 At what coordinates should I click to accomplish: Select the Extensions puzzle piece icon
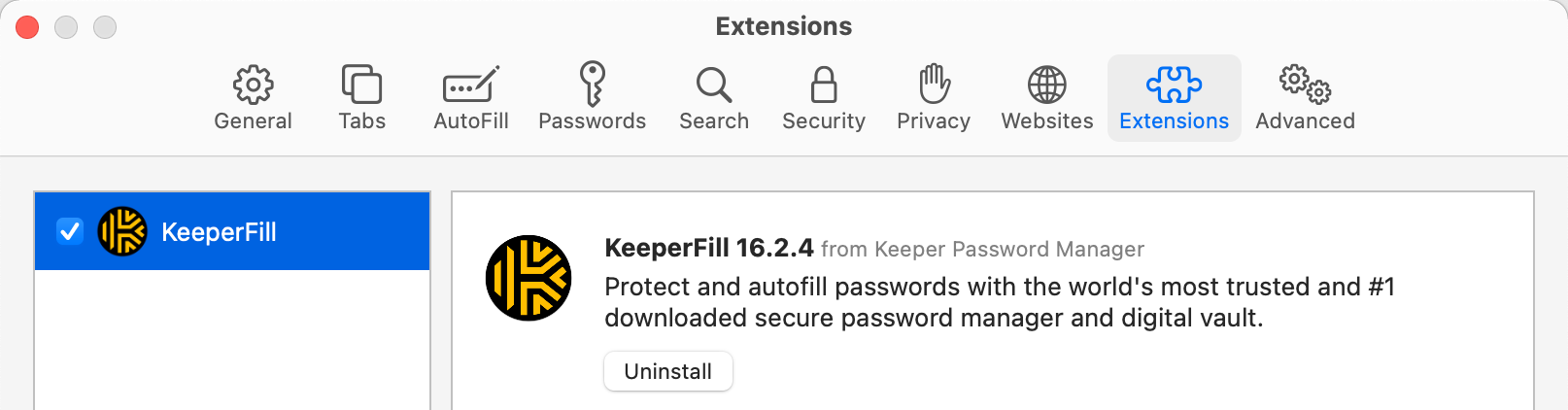[x=1174, y=85]
